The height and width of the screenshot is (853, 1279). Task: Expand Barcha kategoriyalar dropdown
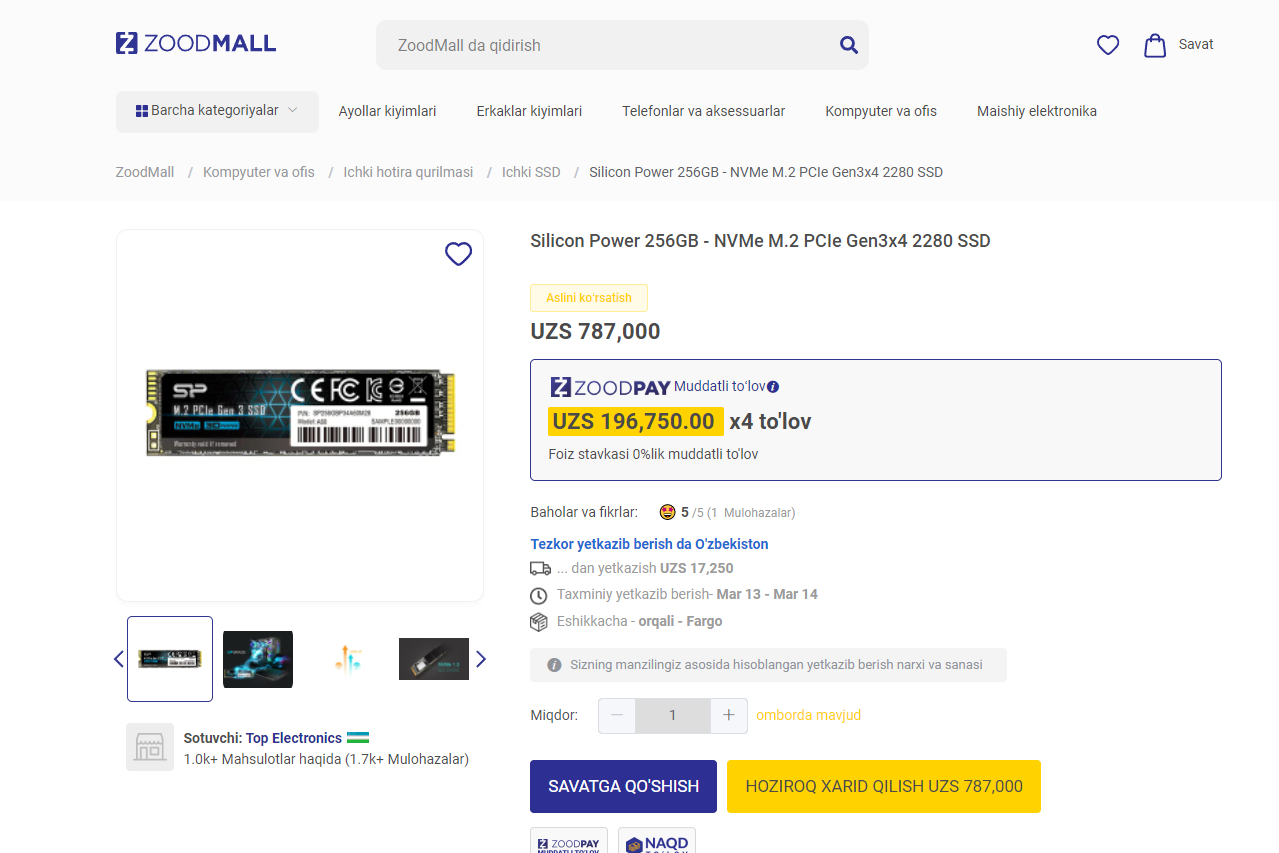point(217,111)
